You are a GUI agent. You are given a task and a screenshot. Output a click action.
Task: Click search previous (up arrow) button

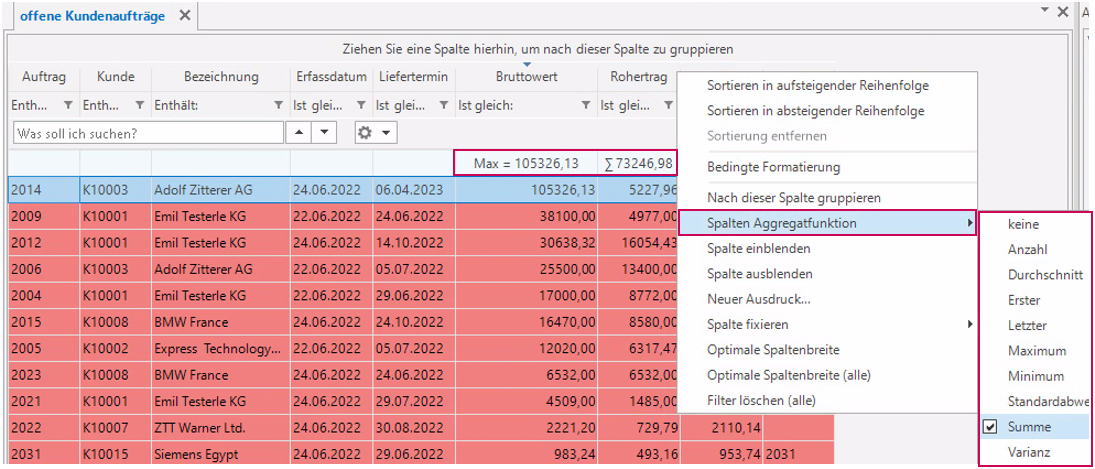[299, 132]
